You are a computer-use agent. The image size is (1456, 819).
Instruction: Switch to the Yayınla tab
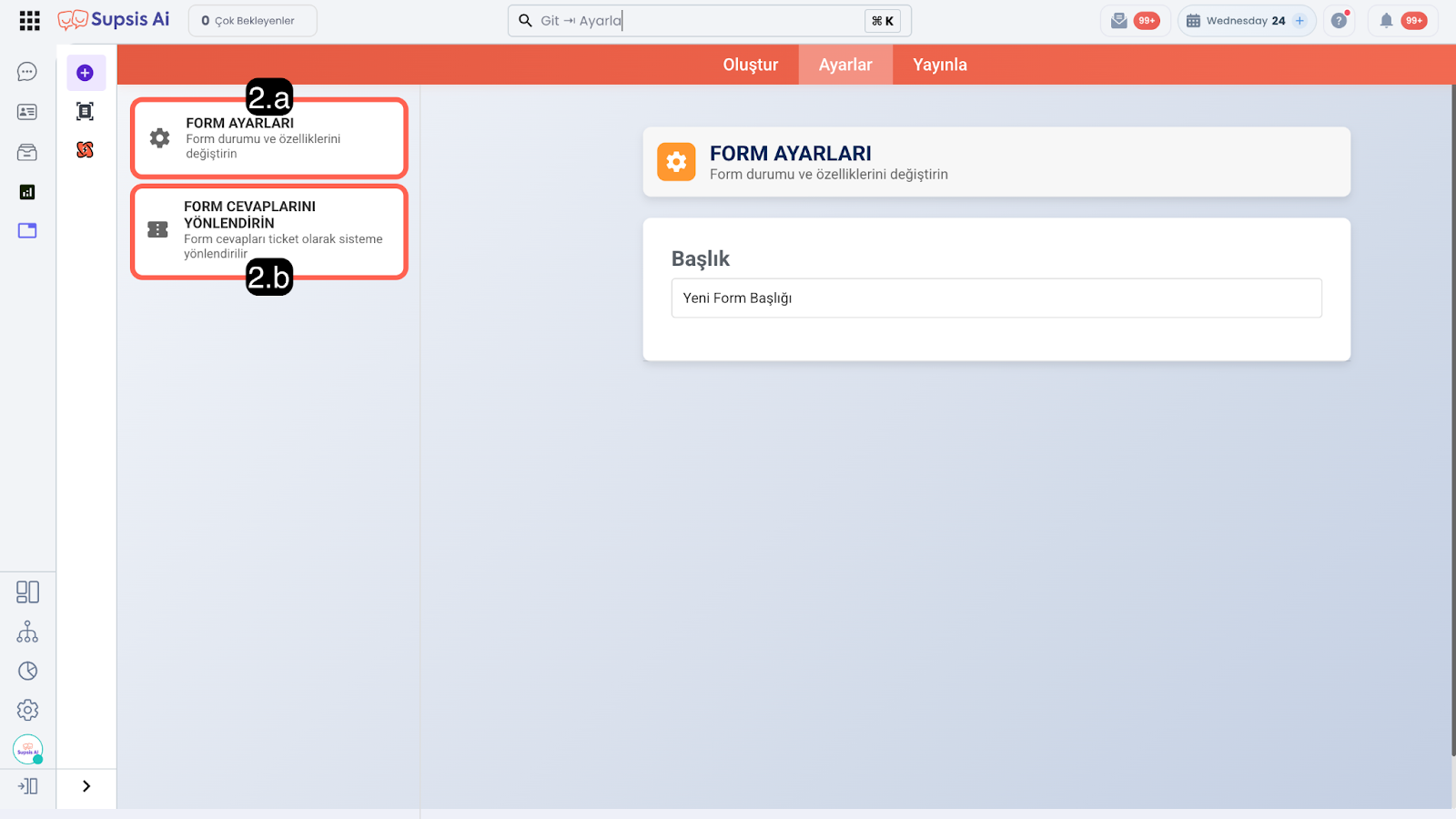(x=939, y=65)
